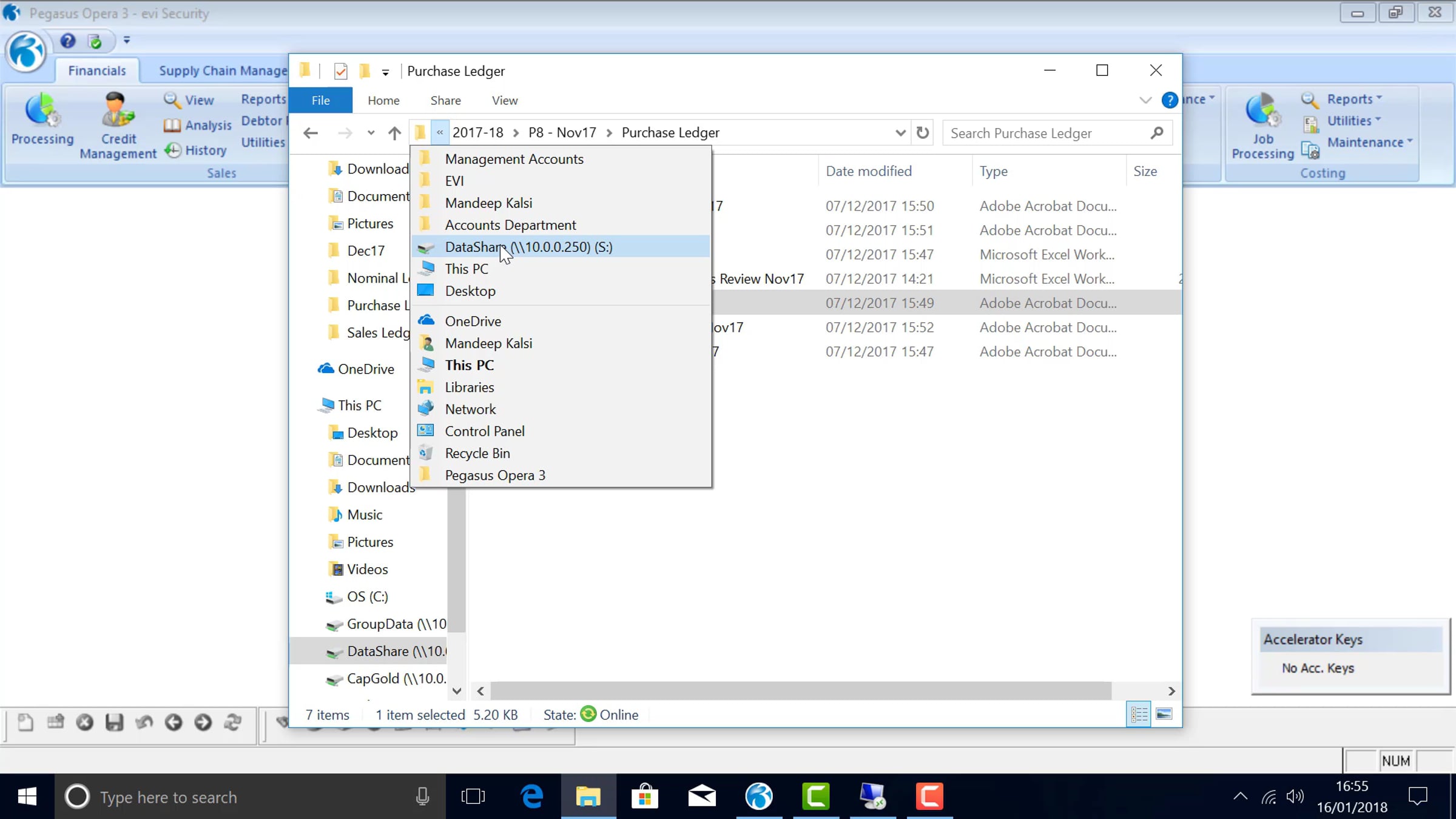Click the Cortana search box on the taskbar
This screenshot has width=1456, height=819.
[x=250, y=797]
